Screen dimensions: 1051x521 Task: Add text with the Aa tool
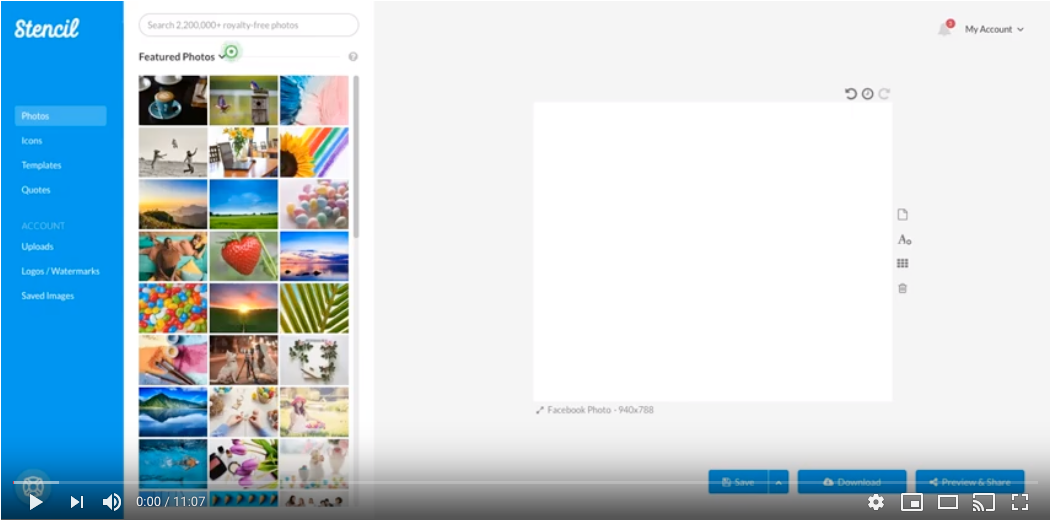[x=904, y=239]
